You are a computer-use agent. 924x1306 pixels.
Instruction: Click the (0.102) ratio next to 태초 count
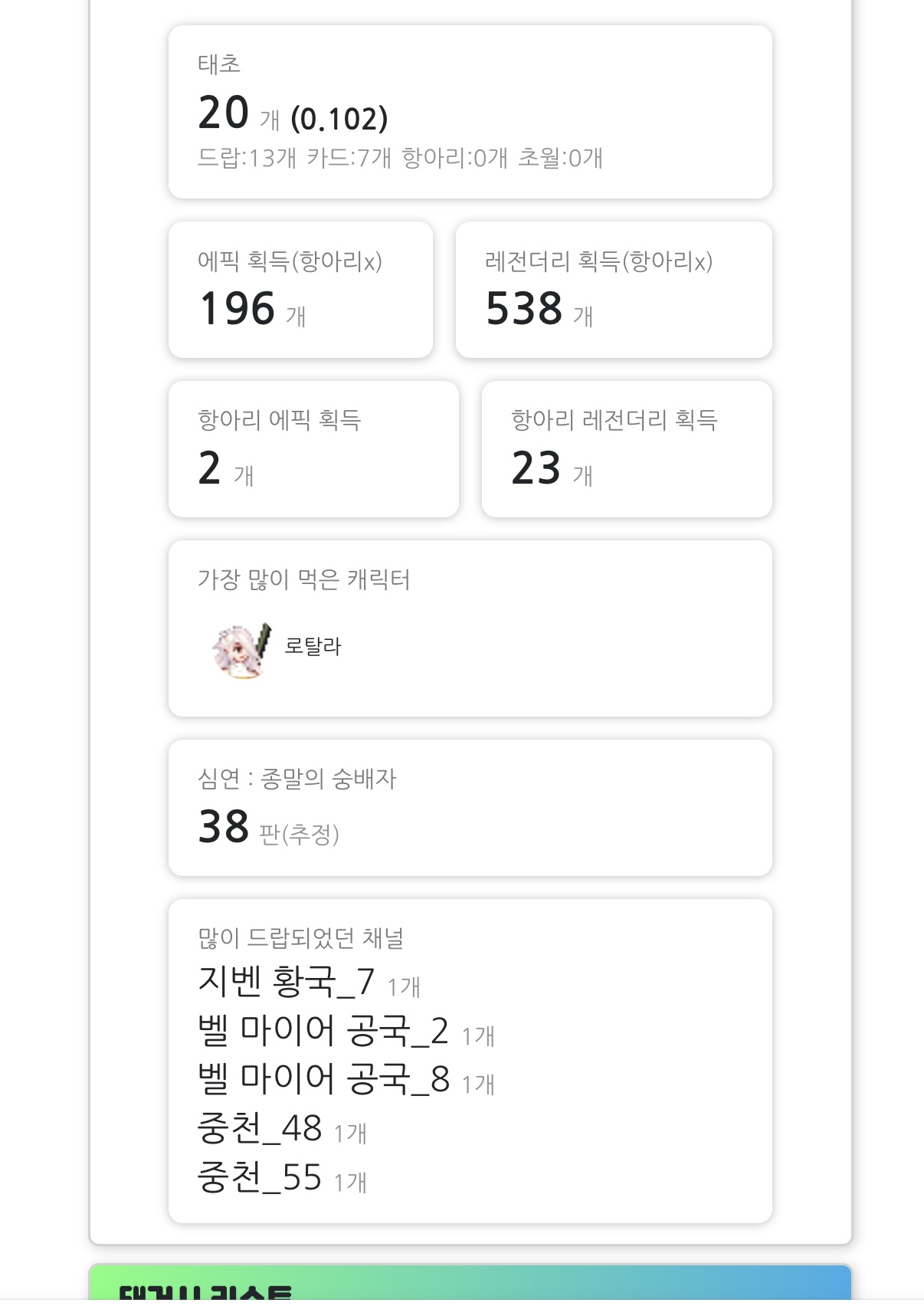point(339,119)
